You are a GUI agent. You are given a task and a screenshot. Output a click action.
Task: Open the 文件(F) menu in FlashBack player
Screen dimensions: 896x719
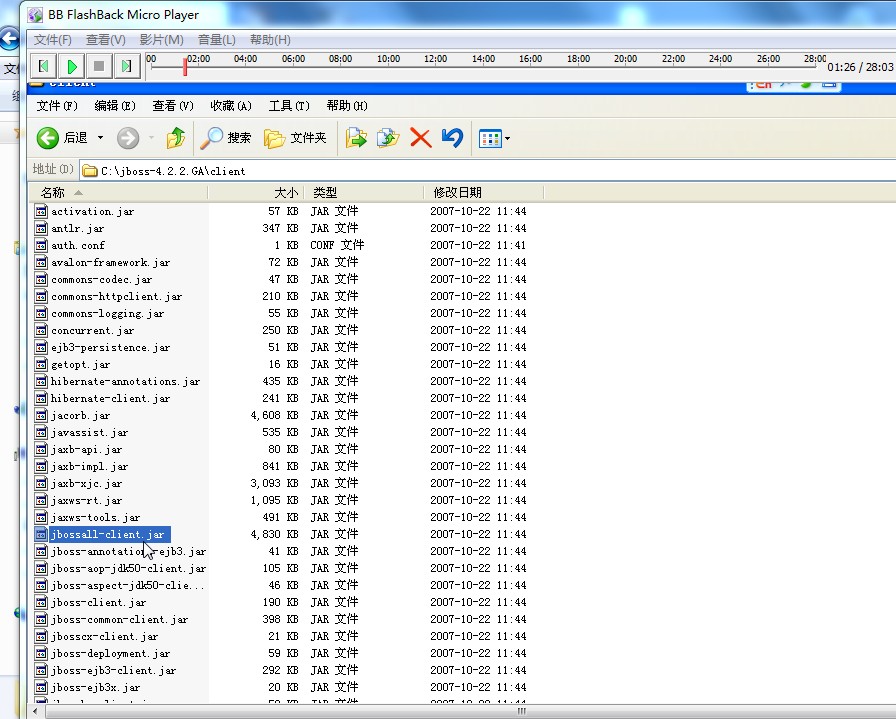[x=53, y=39]
